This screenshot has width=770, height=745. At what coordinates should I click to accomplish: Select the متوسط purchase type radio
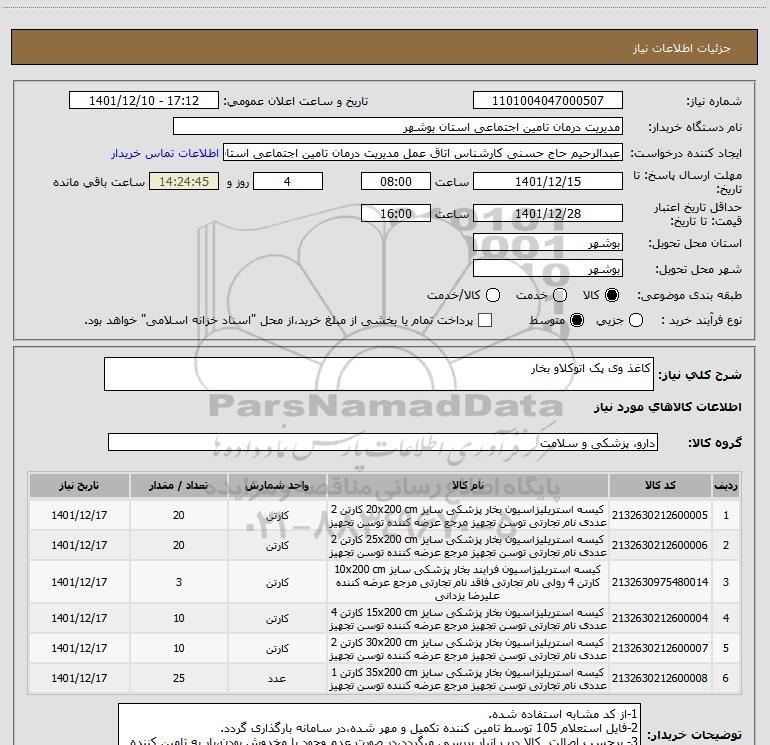tap(577, 320)
